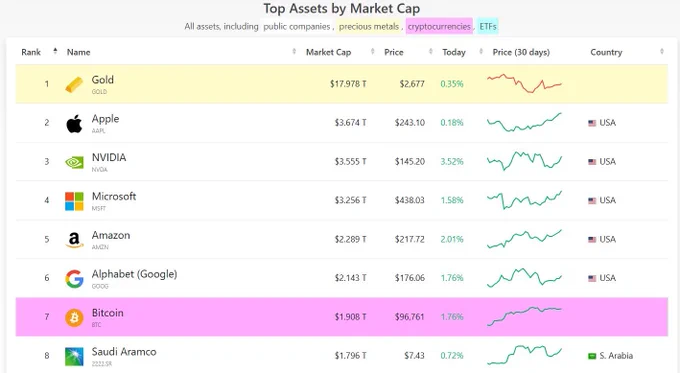
Task: Open the cryptocurrencies category link
Action: (x=439, y=26)
